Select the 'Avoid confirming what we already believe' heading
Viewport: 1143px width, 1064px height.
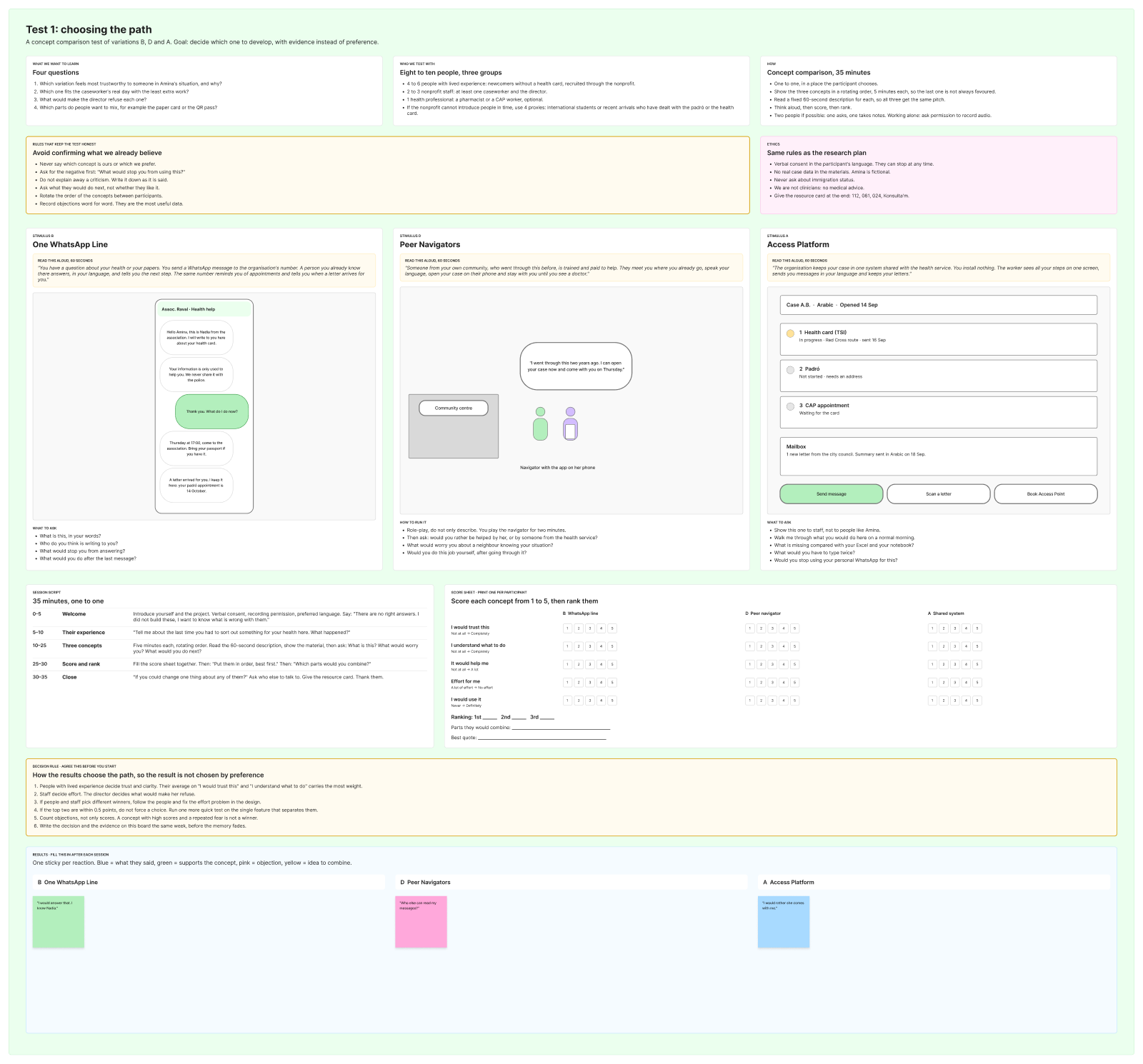click(x=97, y=153)
